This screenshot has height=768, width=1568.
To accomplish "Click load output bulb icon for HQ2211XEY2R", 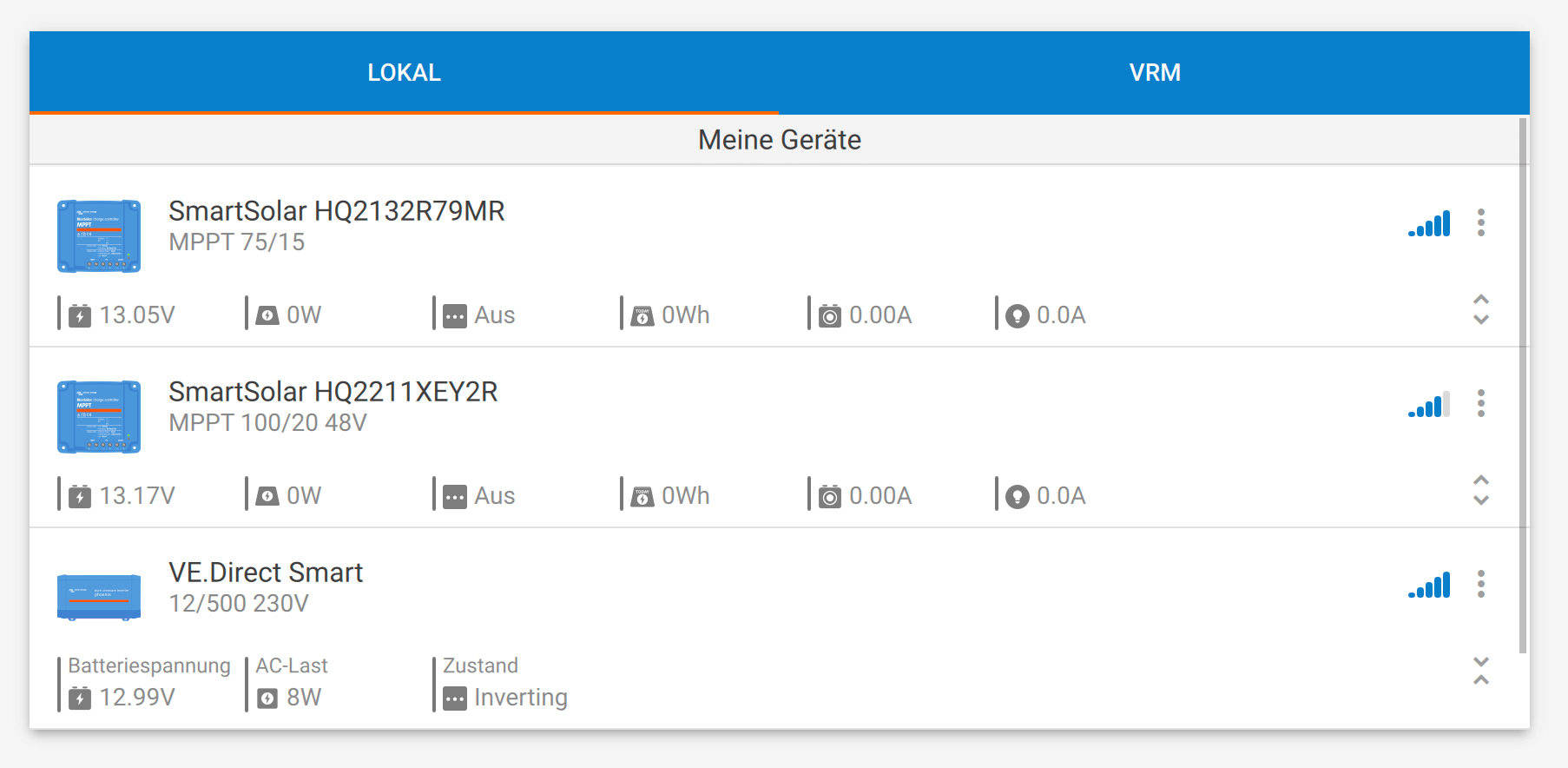I will [1018, 496].
